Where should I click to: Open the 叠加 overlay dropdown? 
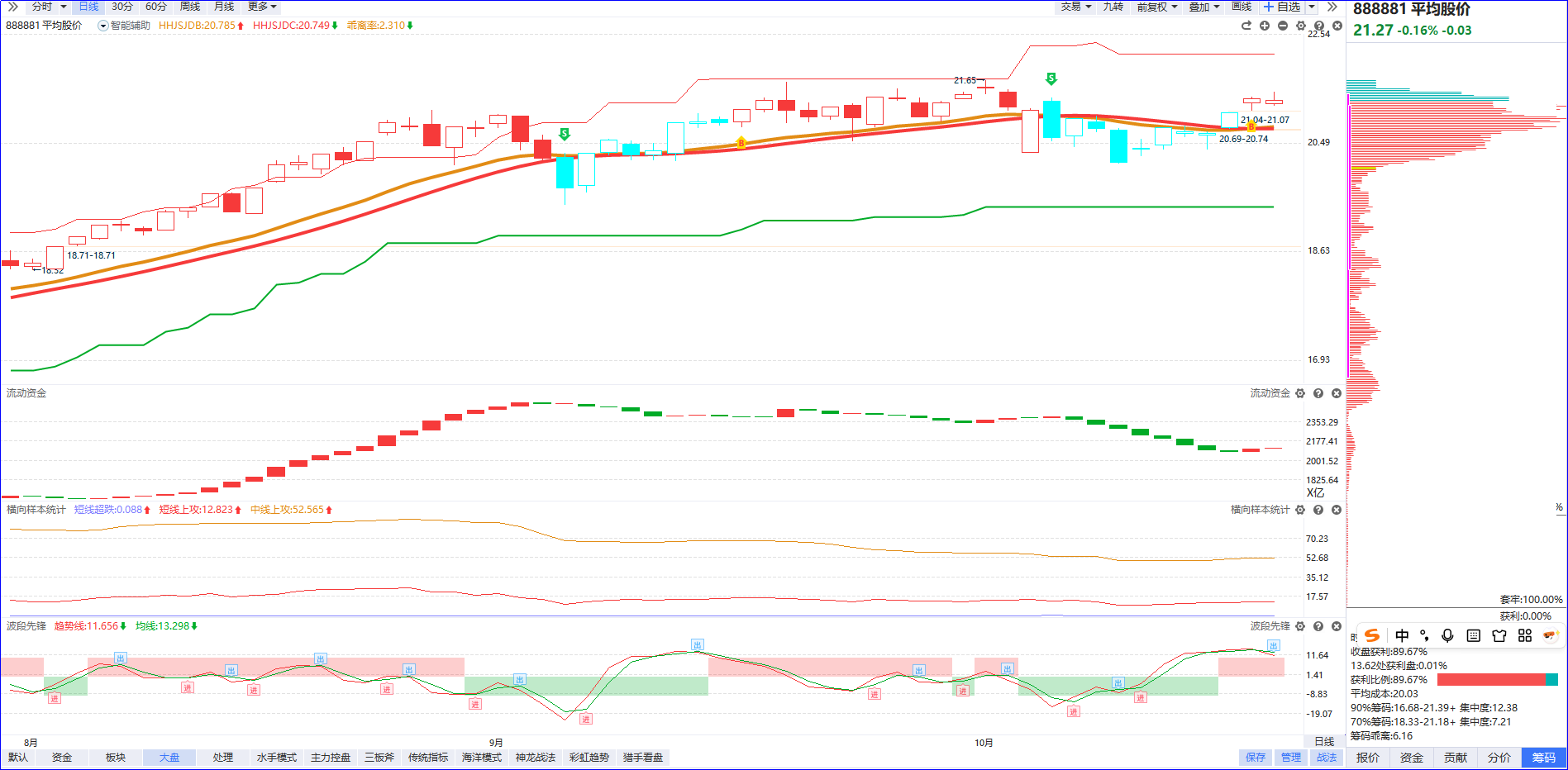point(1204,7)
